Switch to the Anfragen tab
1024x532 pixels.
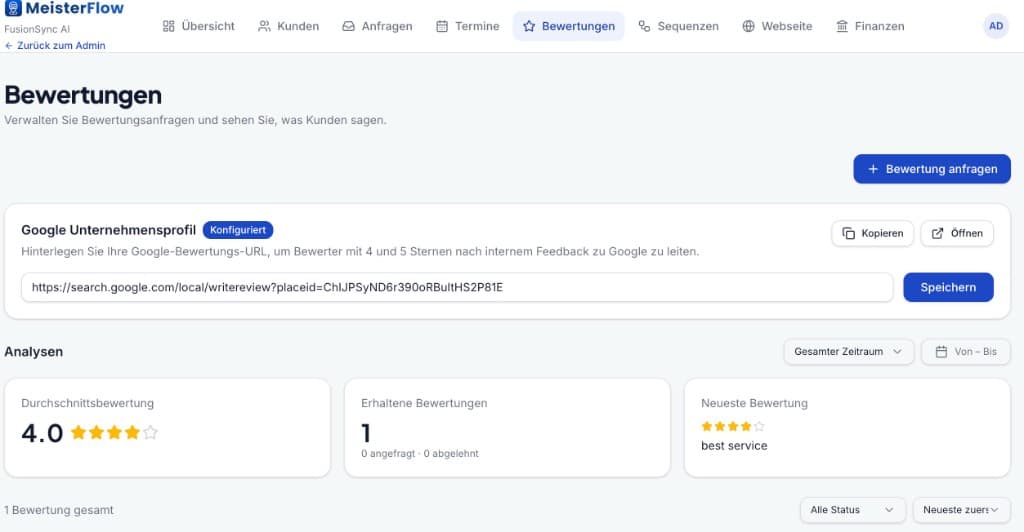click(377, 26)
